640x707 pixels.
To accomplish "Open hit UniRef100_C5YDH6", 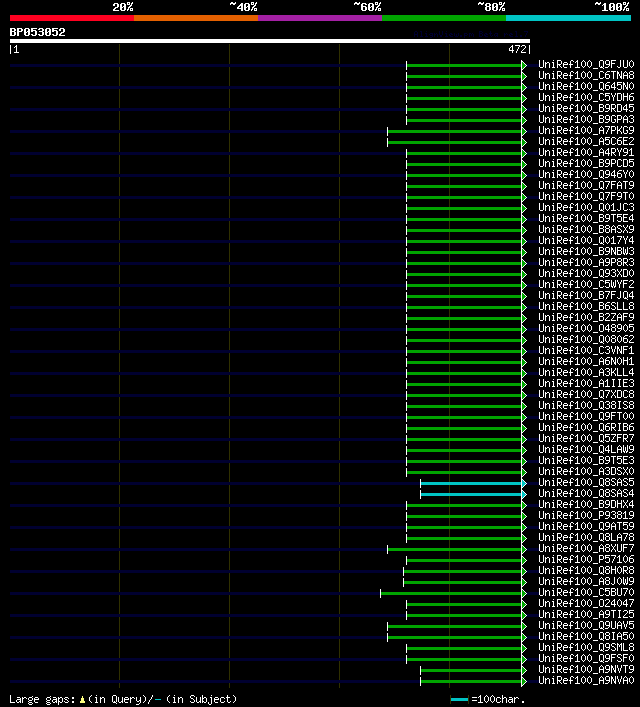I will (586, 97).
